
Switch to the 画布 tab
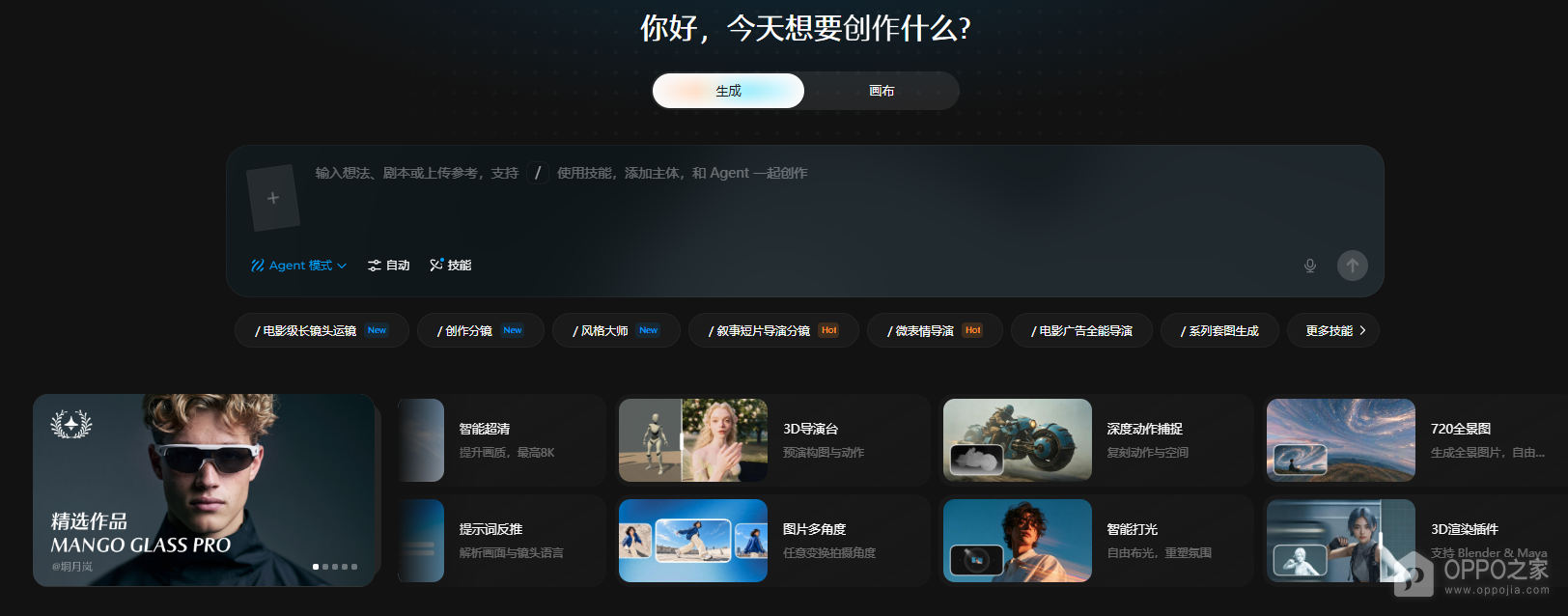[882, 91]
